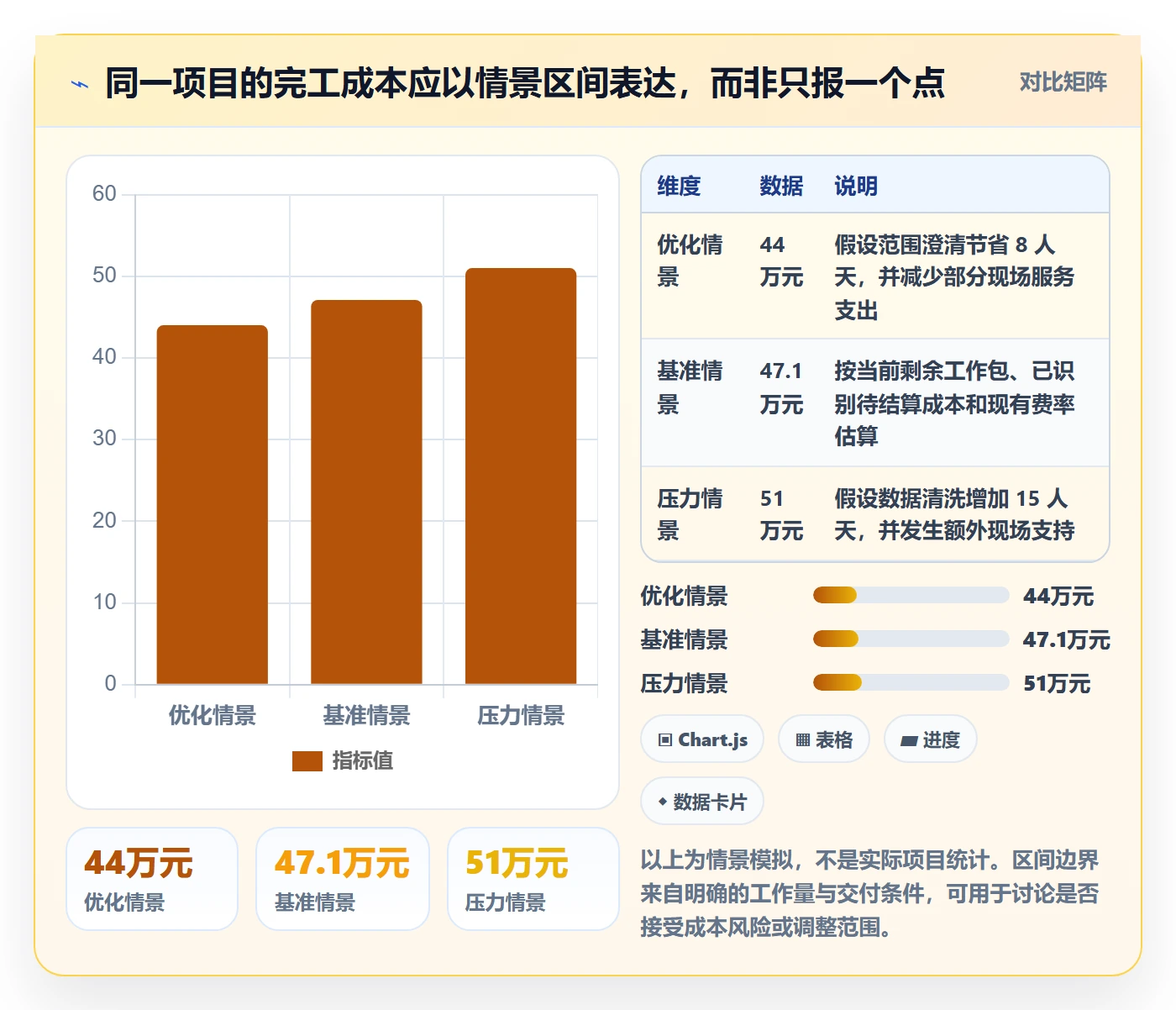
Task: Click the 指标值 legend color swatch
Action: coord(307,761)
